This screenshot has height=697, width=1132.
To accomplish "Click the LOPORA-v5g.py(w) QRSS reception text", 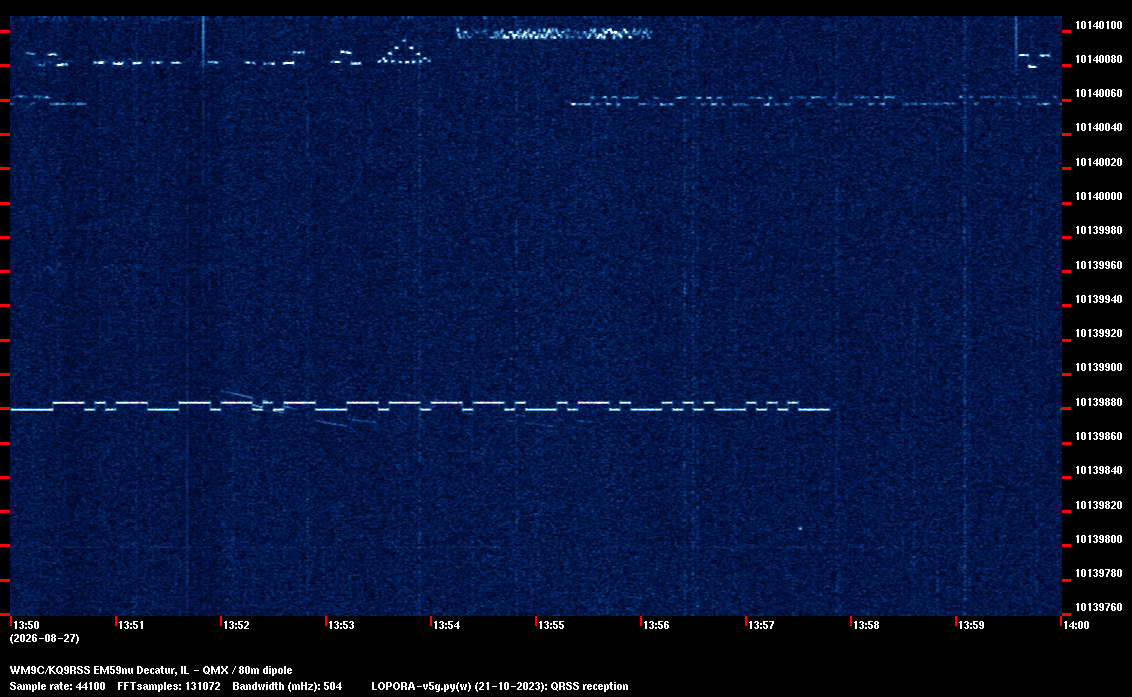I will (x=500, y=686).
